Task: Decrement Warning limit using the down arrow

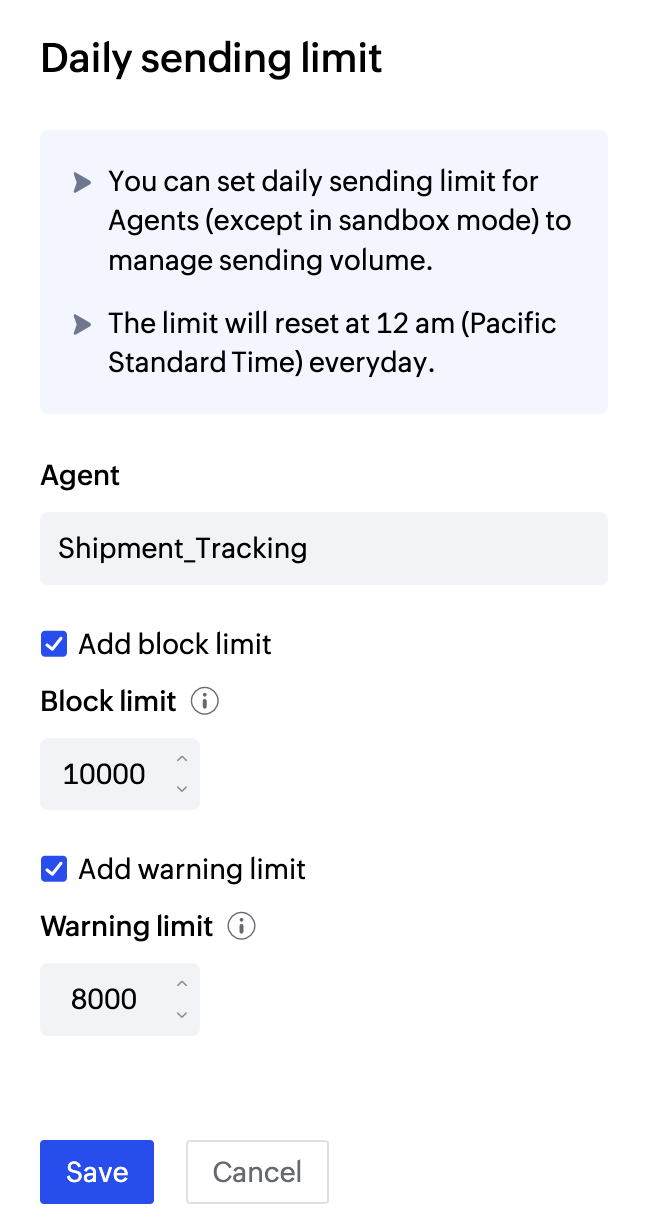Action: pyautogui.click(x=182, y=1014)
